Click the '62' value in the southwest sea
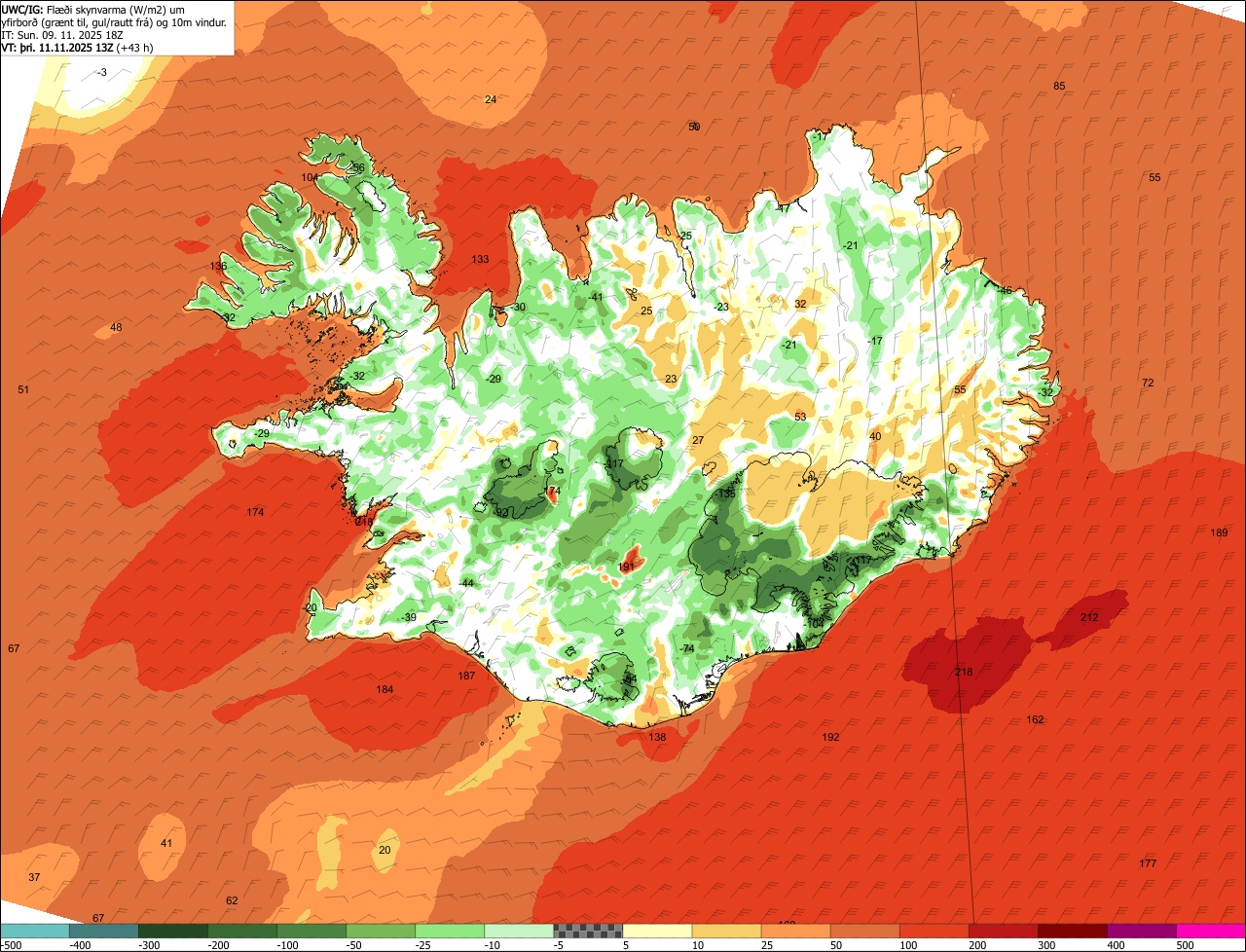 (232, 900)
